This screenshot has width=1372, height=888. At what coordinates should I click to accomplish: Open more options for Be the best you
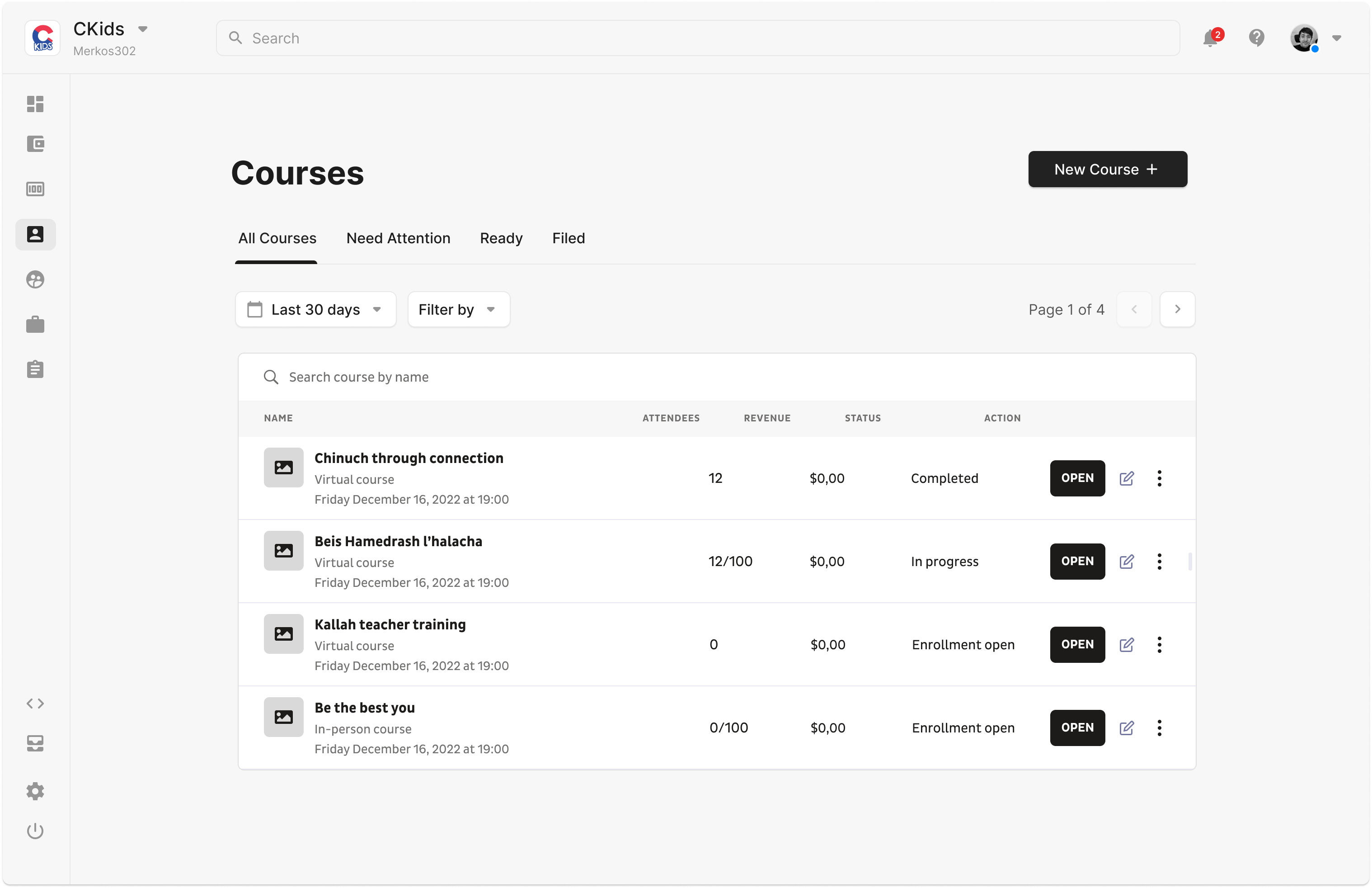click(x=1159, y=727)
